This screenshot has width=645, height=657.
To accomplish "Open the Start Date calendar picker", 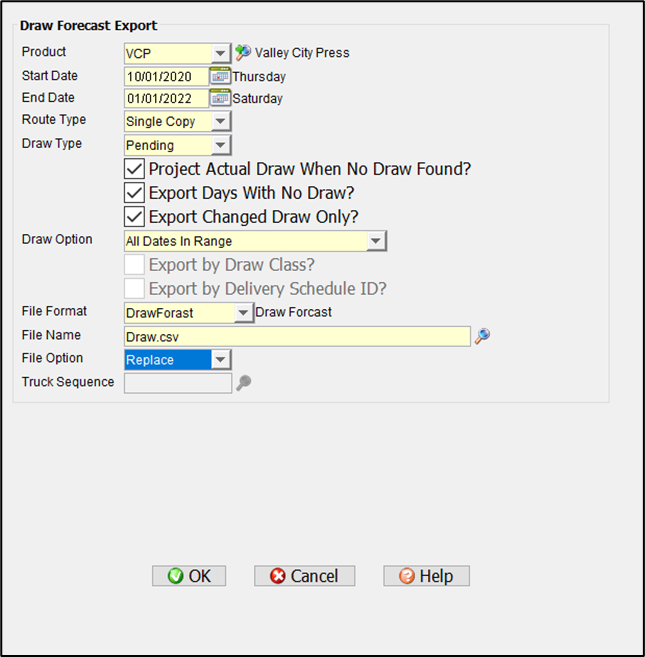I will [220, 76].
